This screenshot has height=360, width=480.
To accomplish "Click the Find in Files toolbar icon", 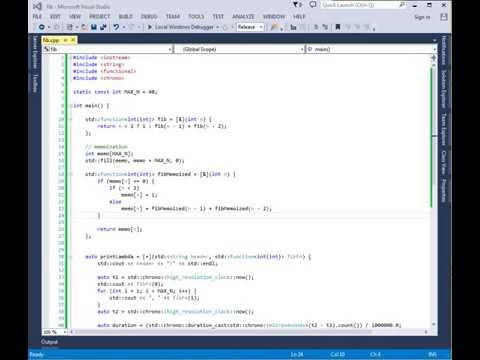I will tap(293, 27).
